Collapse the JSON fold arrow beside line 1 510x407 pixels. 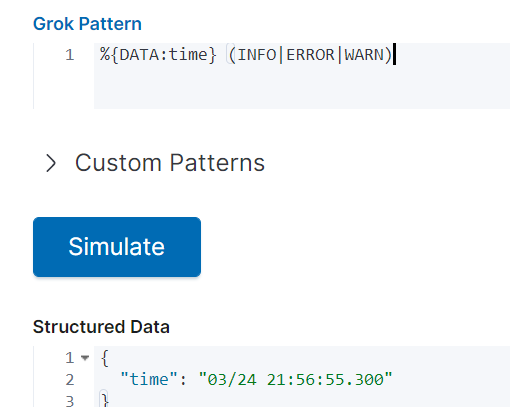pos(85,358)
